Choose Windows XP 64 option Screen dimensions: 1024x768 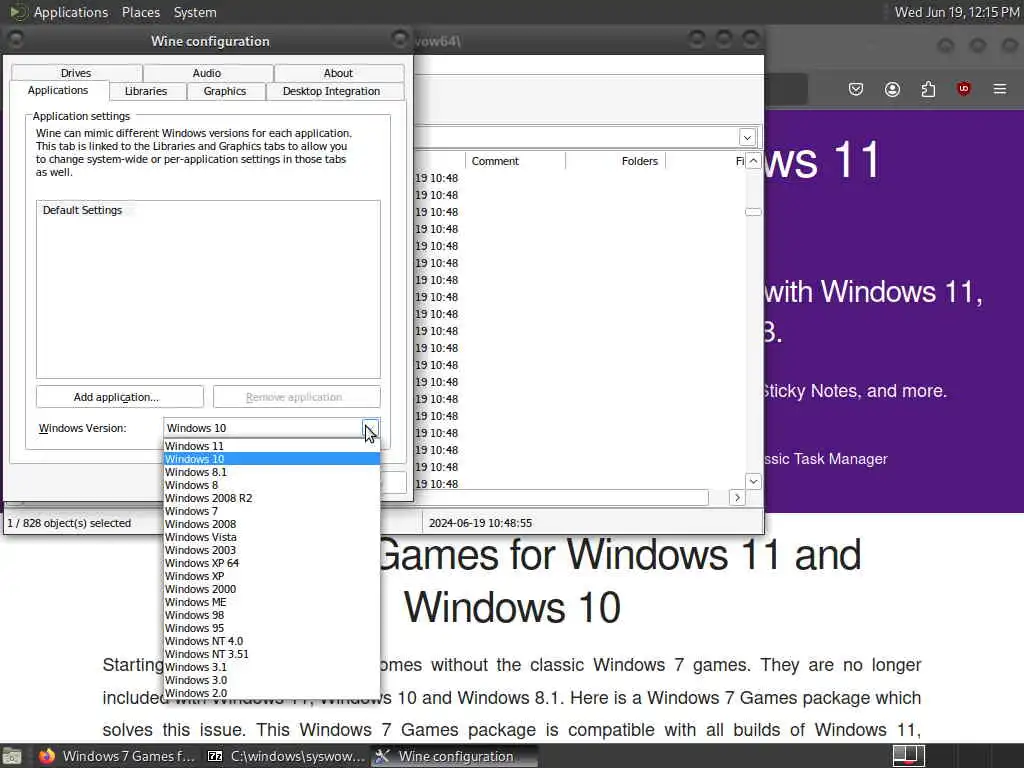(x=271, y=563)
